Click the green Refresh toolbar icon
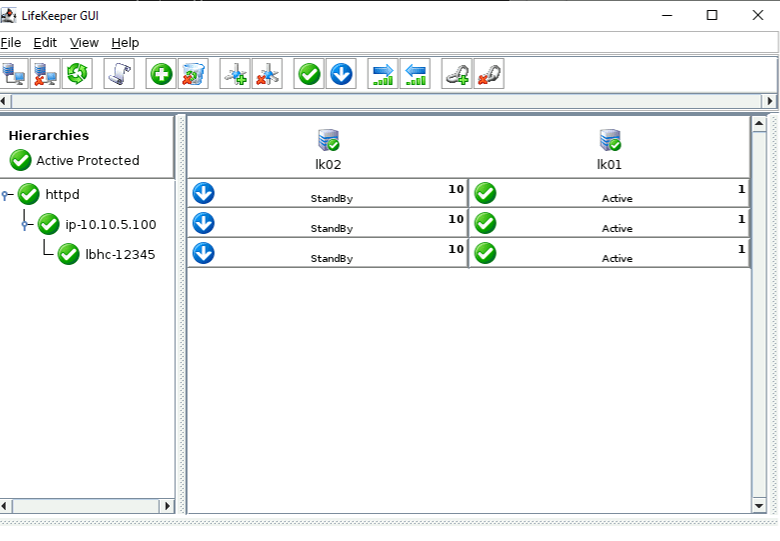 click(x=77, y=74)
